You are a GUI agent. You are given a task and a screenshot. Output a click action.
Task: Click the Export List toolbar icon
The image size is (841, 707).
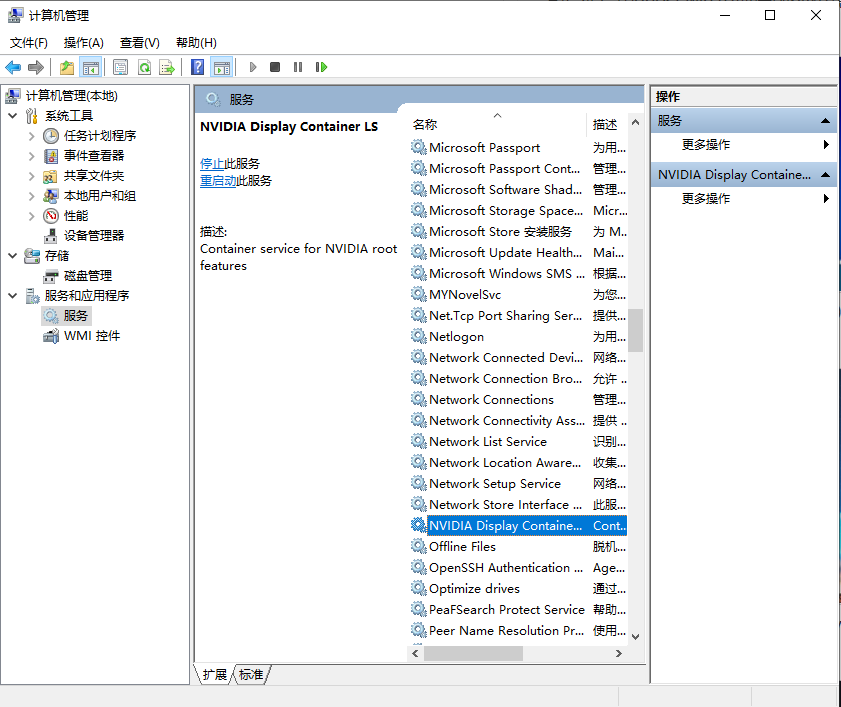(x=167, y=67)
